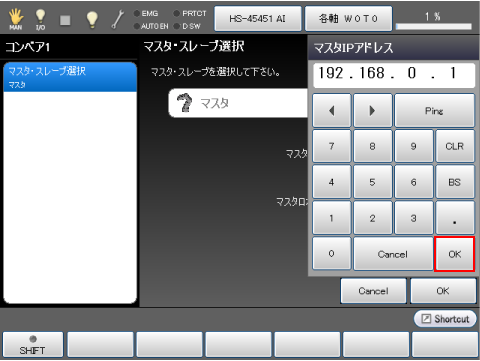Viewport: 480px width, 361px height.
Task: Open the 各軸 W0 T0 selector
Action: 348,19
